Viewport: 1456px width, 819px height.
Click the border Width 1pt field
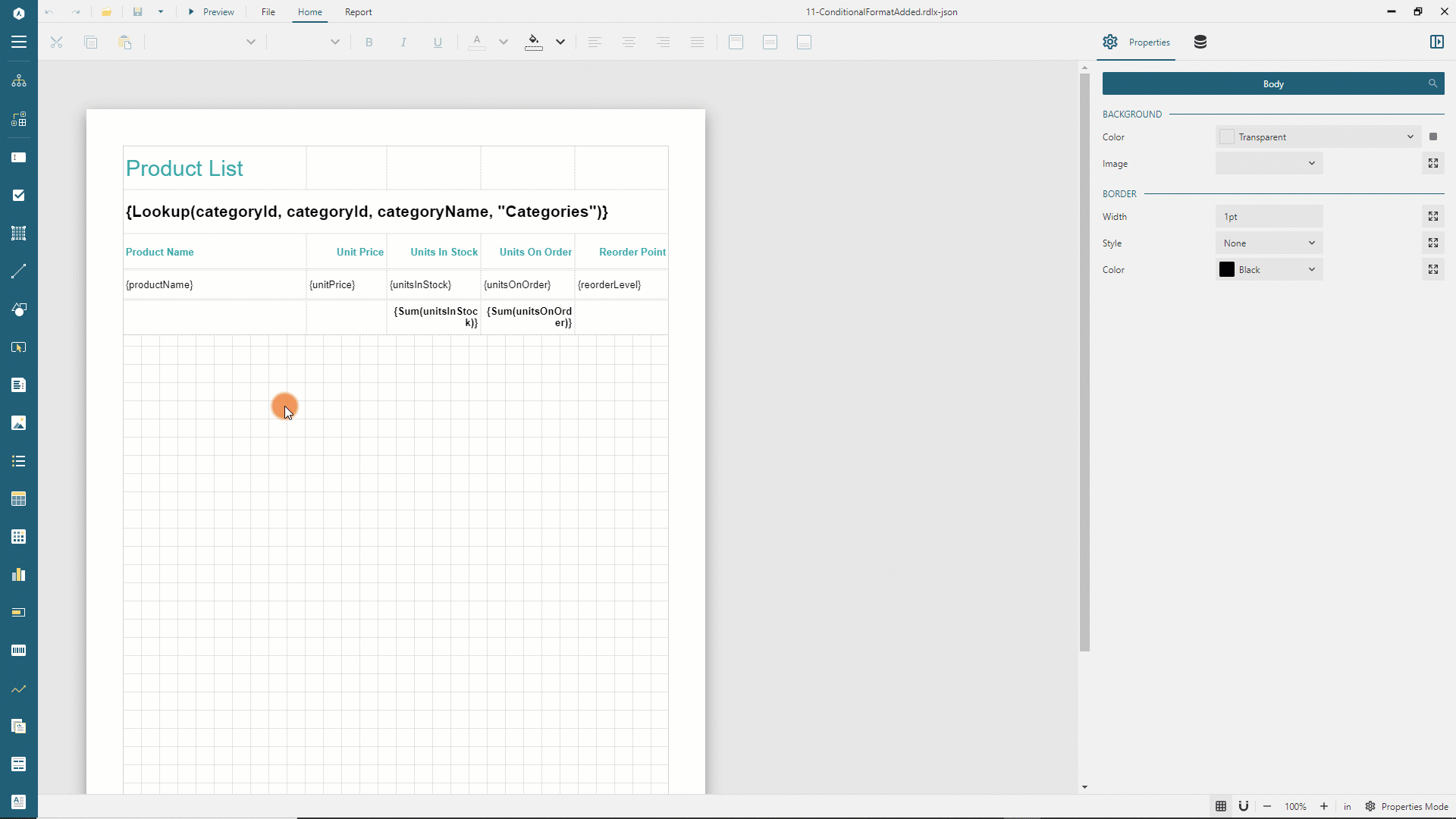tap(1269, 217)
